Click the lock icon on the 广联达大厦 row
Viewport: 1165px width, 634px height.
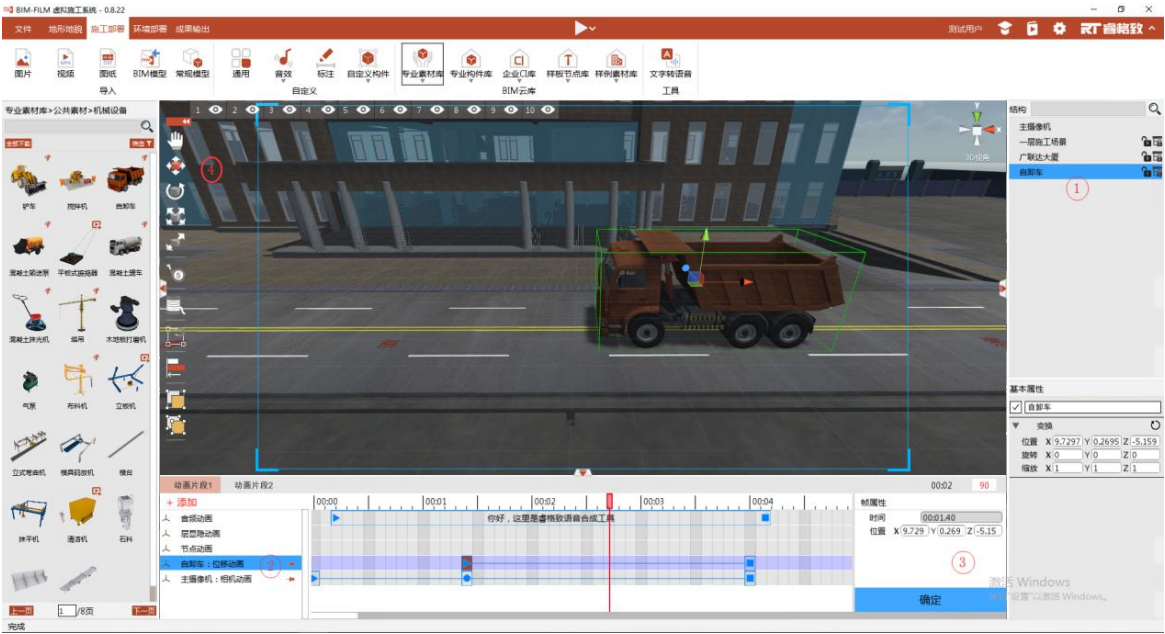tap(1146, 157)
